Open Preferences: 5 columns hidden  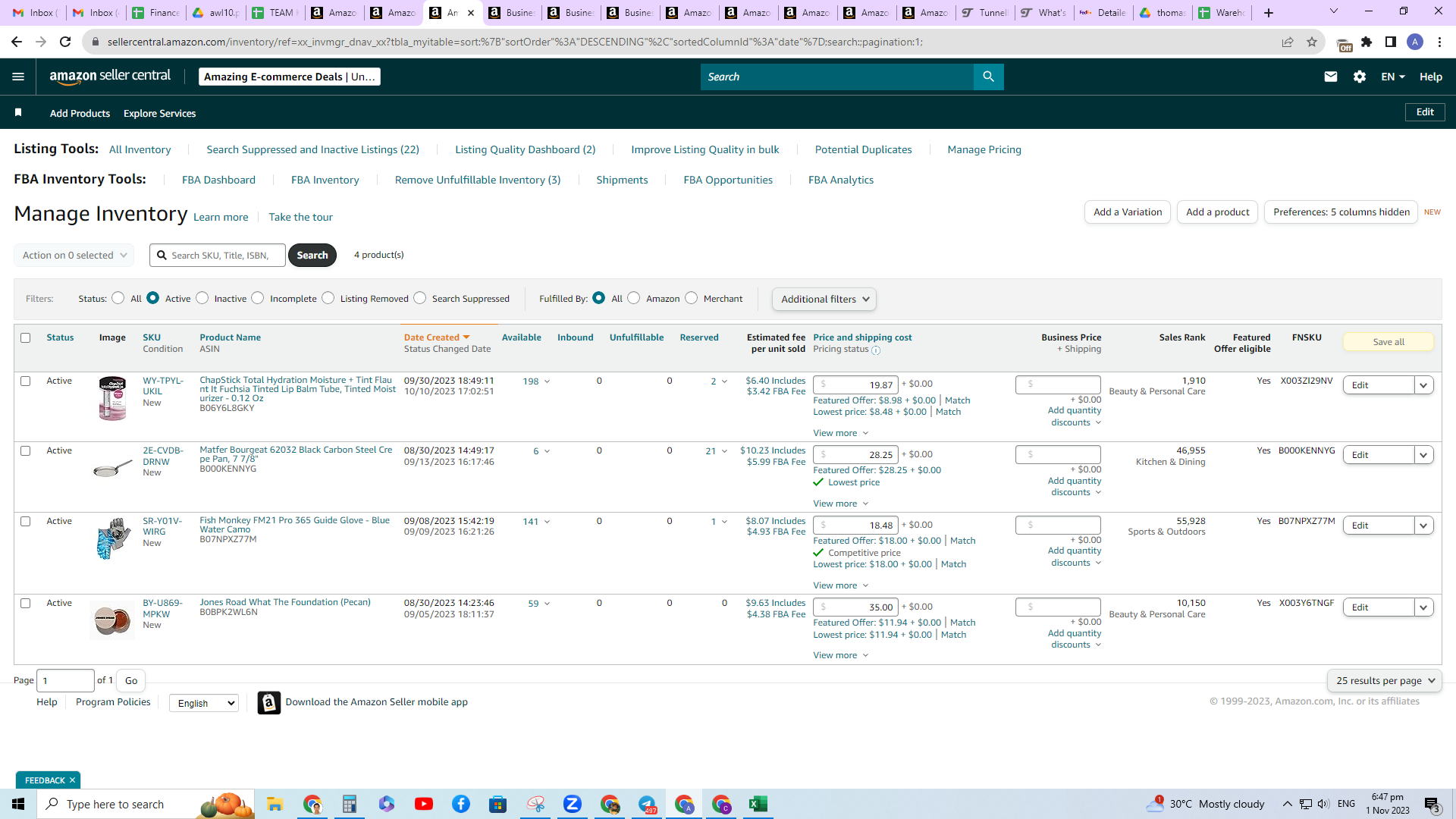pyautogui.click(x=1341, y=212)
